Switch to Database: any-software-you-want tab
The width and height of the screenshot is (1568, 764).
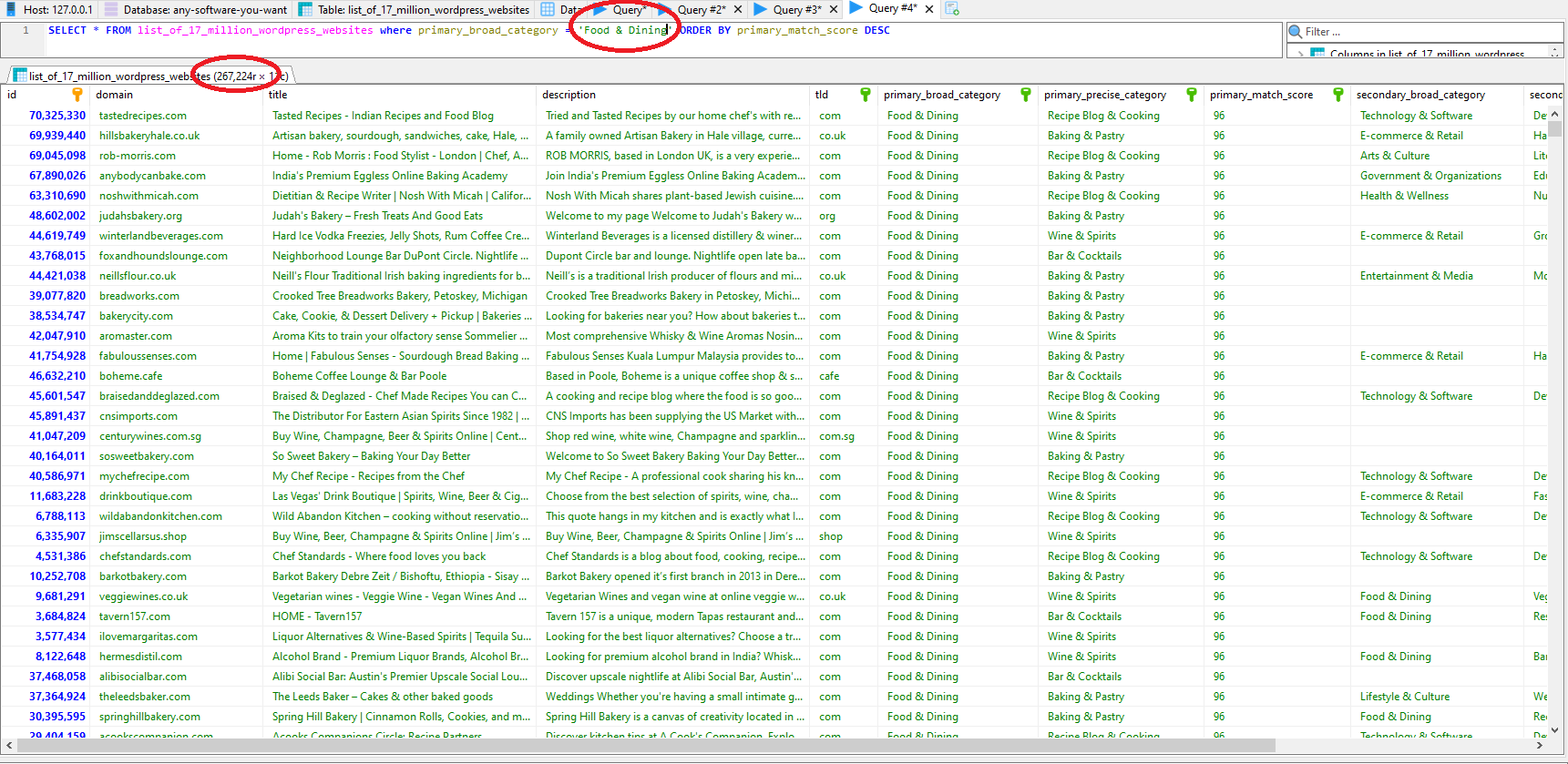click(195, 9)
